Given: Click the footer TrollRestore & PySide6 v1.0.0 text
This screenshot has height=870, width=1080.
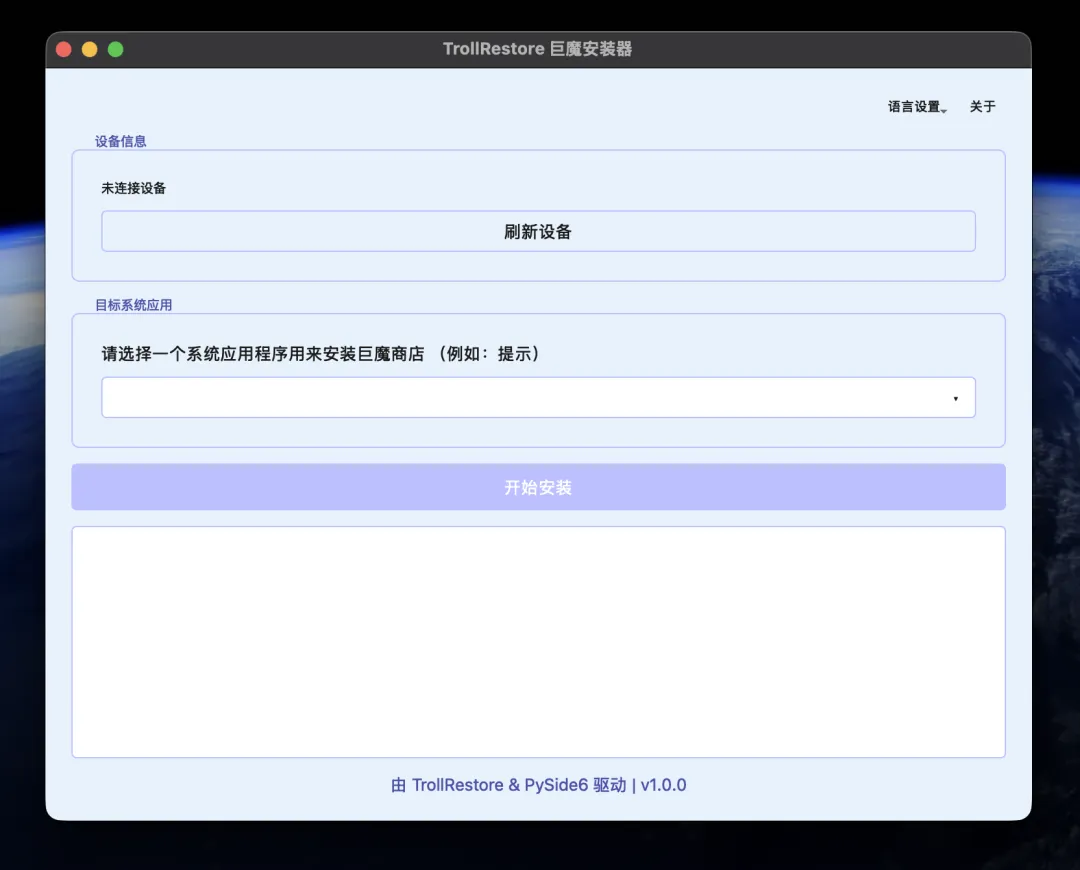Looking at the screenshot, I should [538, 785].
